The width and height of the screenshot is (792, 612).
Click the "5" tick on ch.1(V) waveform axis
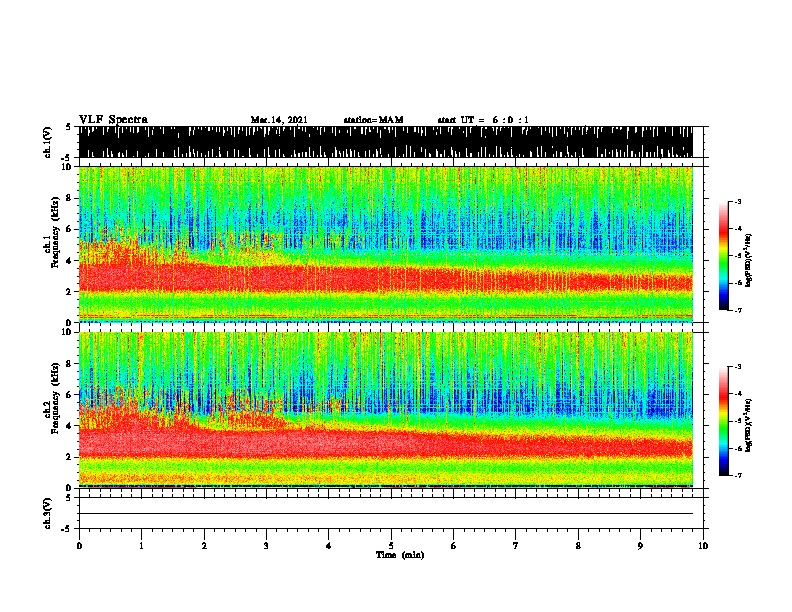pyautogui.click(x=69, y=127)
